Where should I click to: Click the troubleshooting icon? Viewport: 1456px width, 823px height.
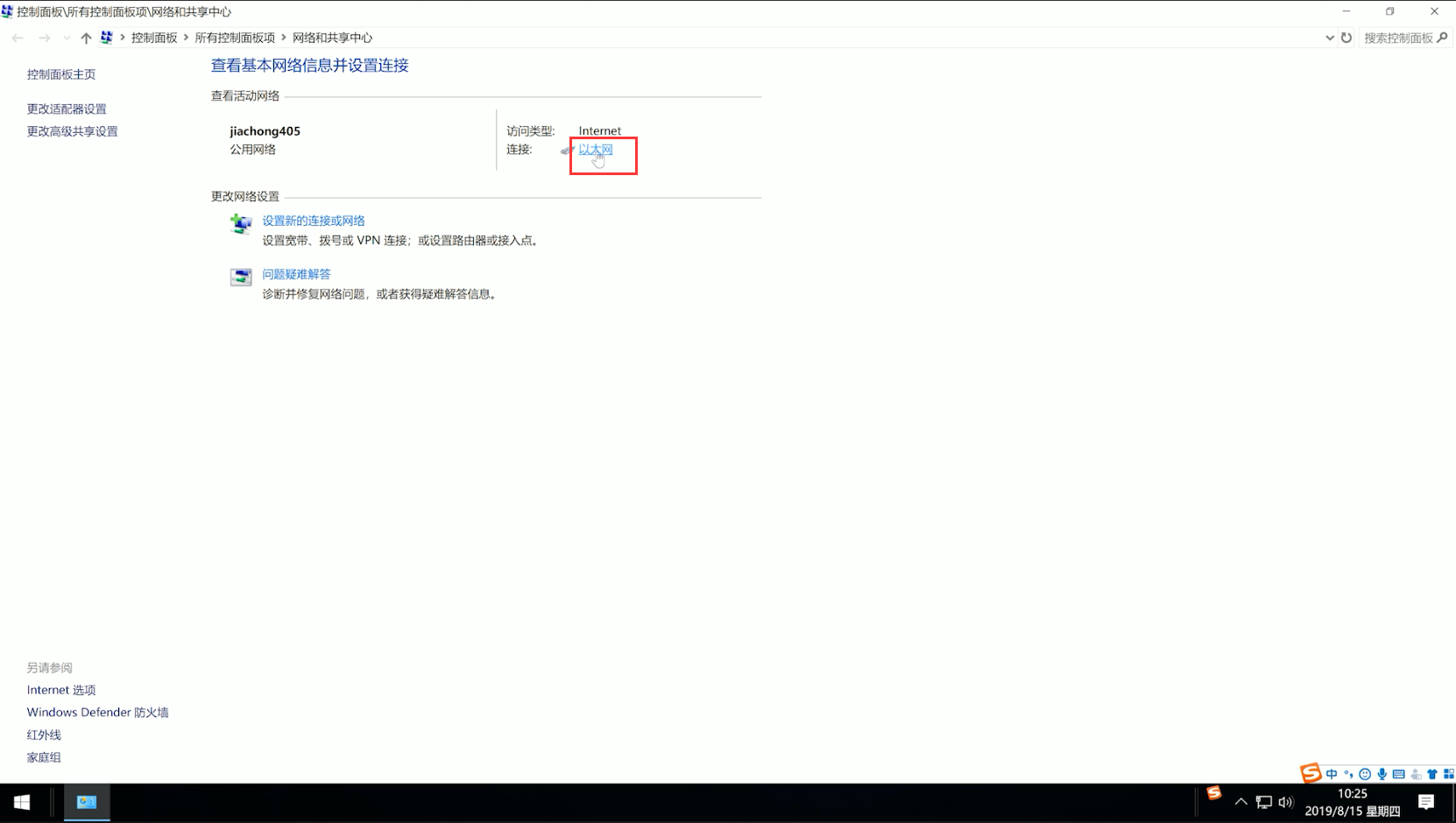[241, 278]
